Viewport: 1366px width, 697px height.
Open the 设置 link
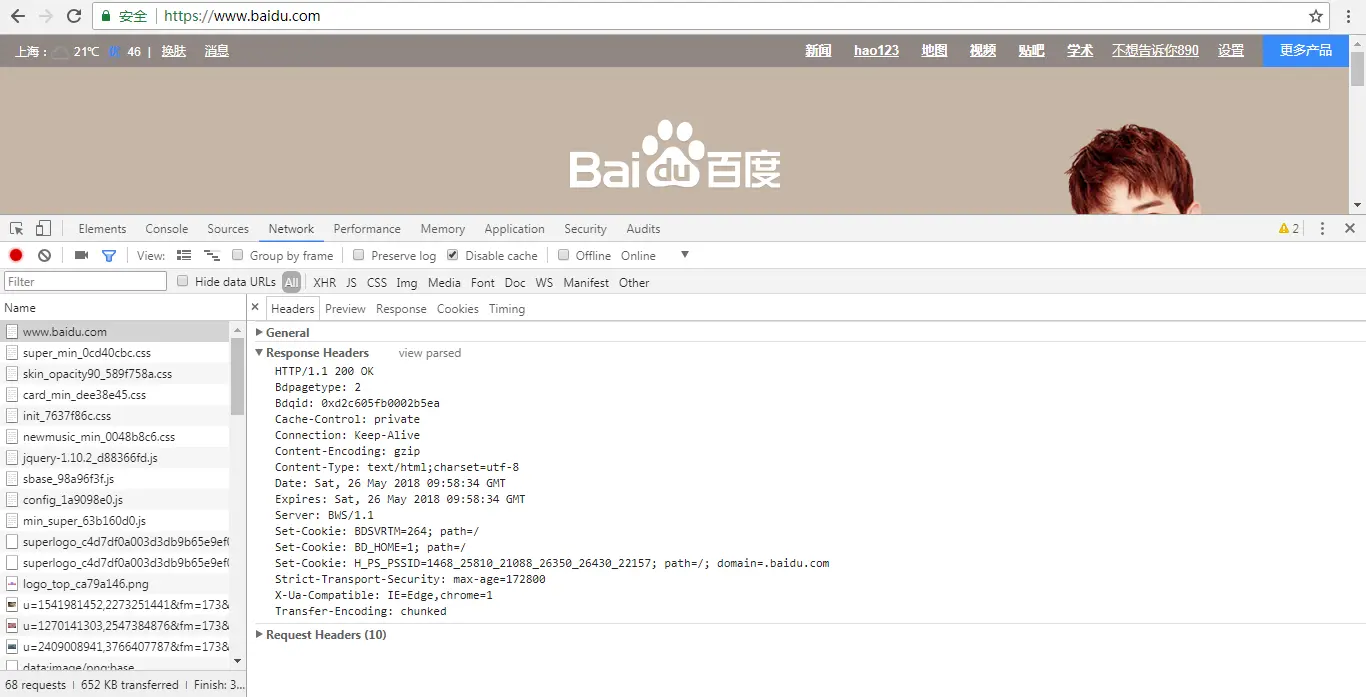click(1231, 50)
